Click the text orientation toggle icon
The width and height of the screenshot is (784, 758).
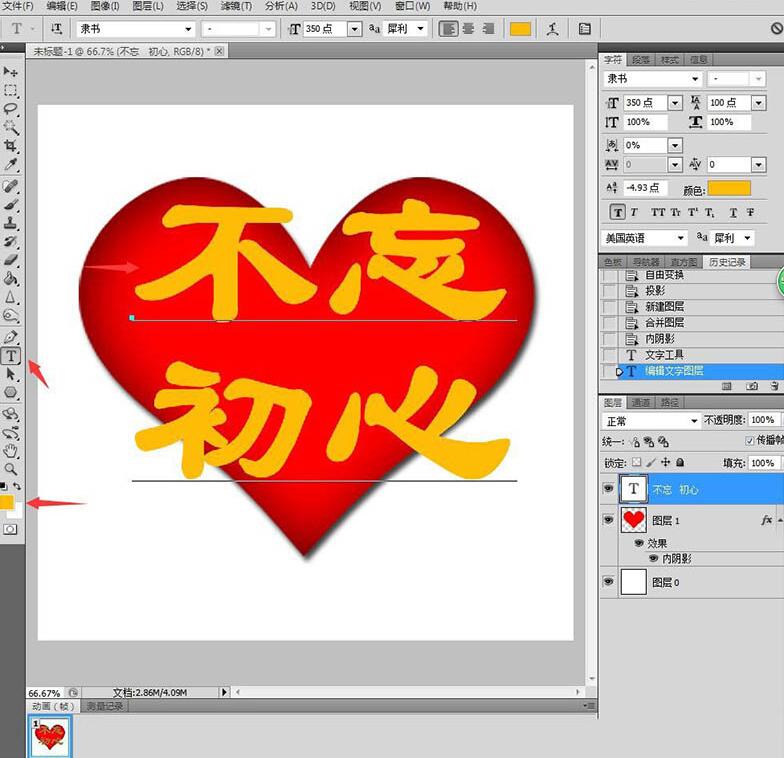pyautogui.click(x=56, y=29)
